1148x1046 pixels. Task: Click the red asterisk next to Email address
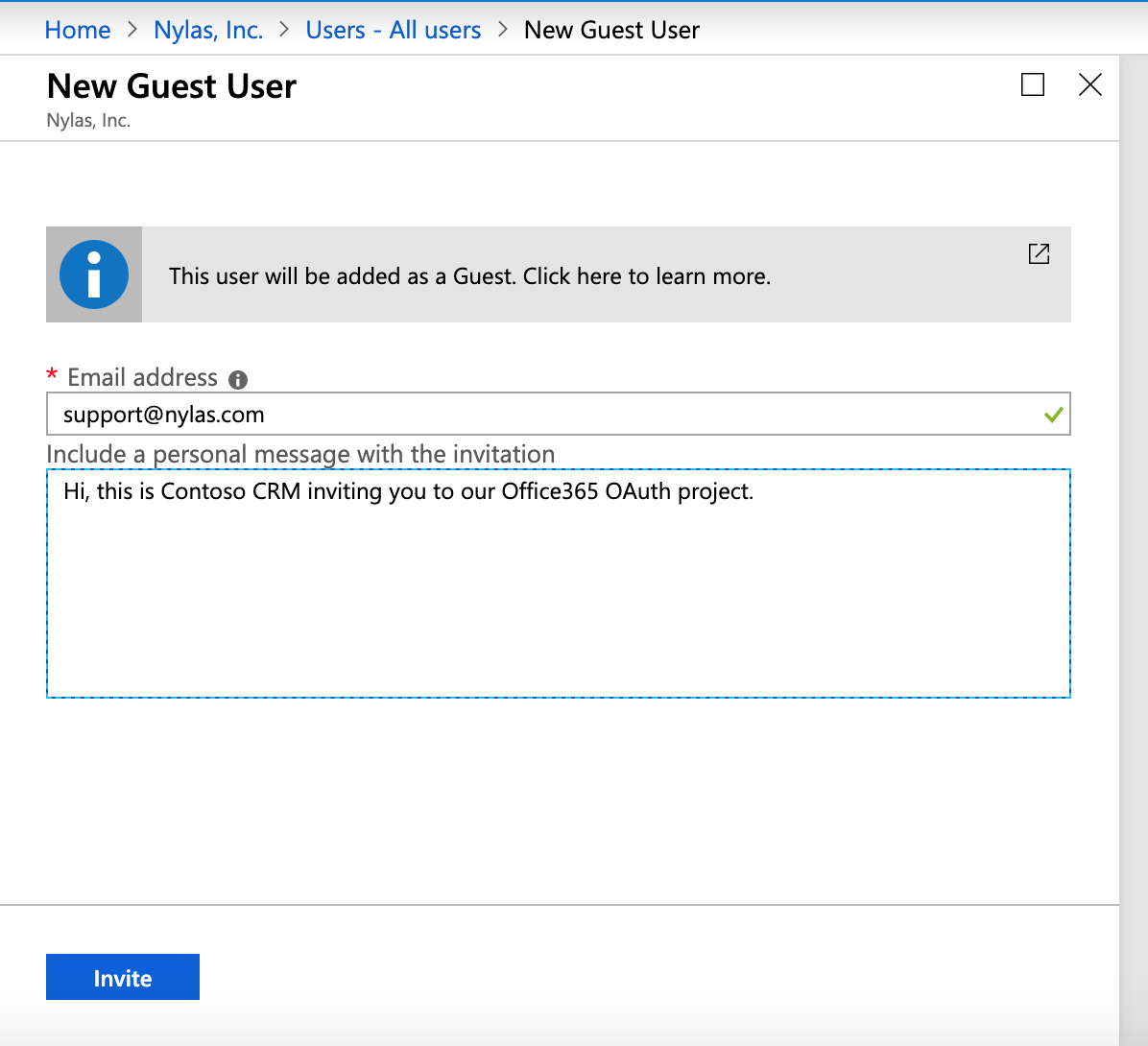point(51,376)
